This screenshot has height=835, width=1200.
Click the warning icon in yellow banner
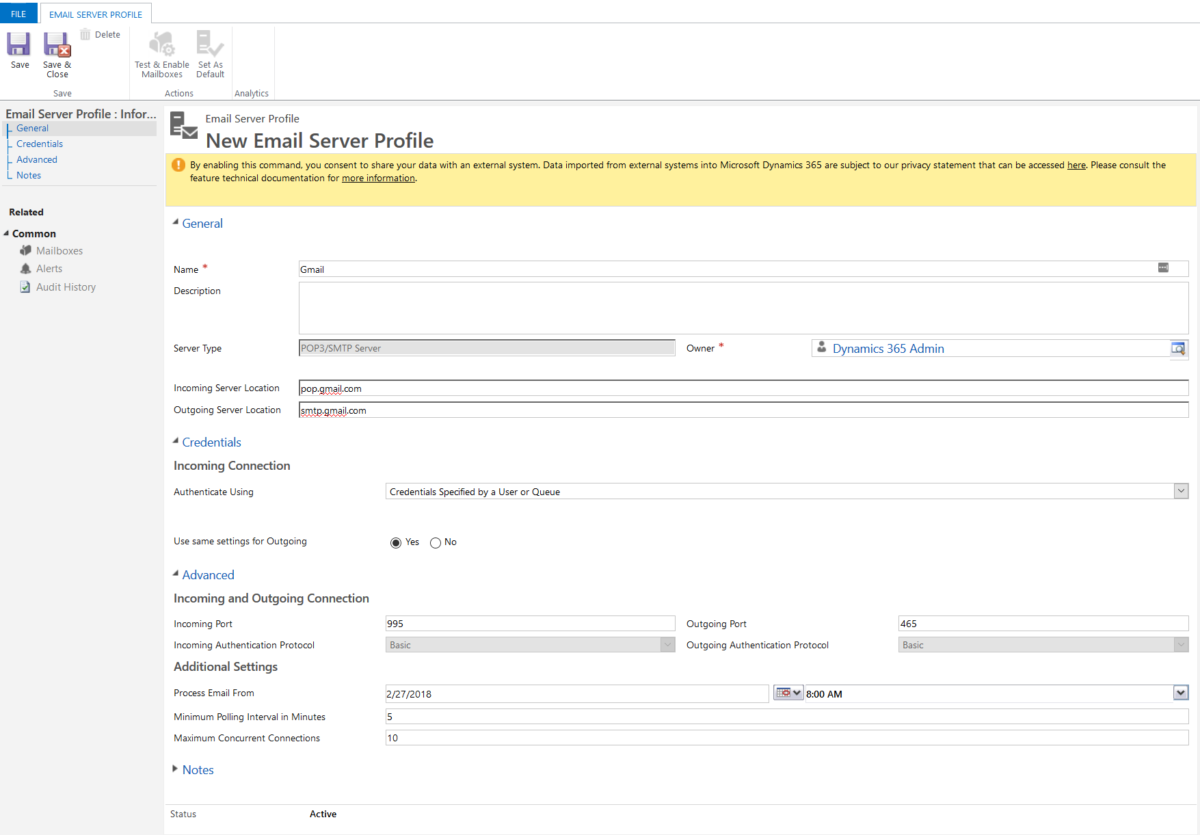[x=178, y=165]
